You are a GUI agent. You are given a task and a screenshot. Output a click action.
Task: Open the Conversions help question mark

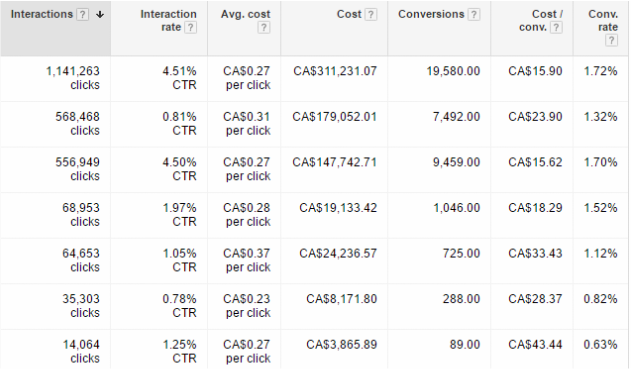pyautogui.click(x=474, y=15)
